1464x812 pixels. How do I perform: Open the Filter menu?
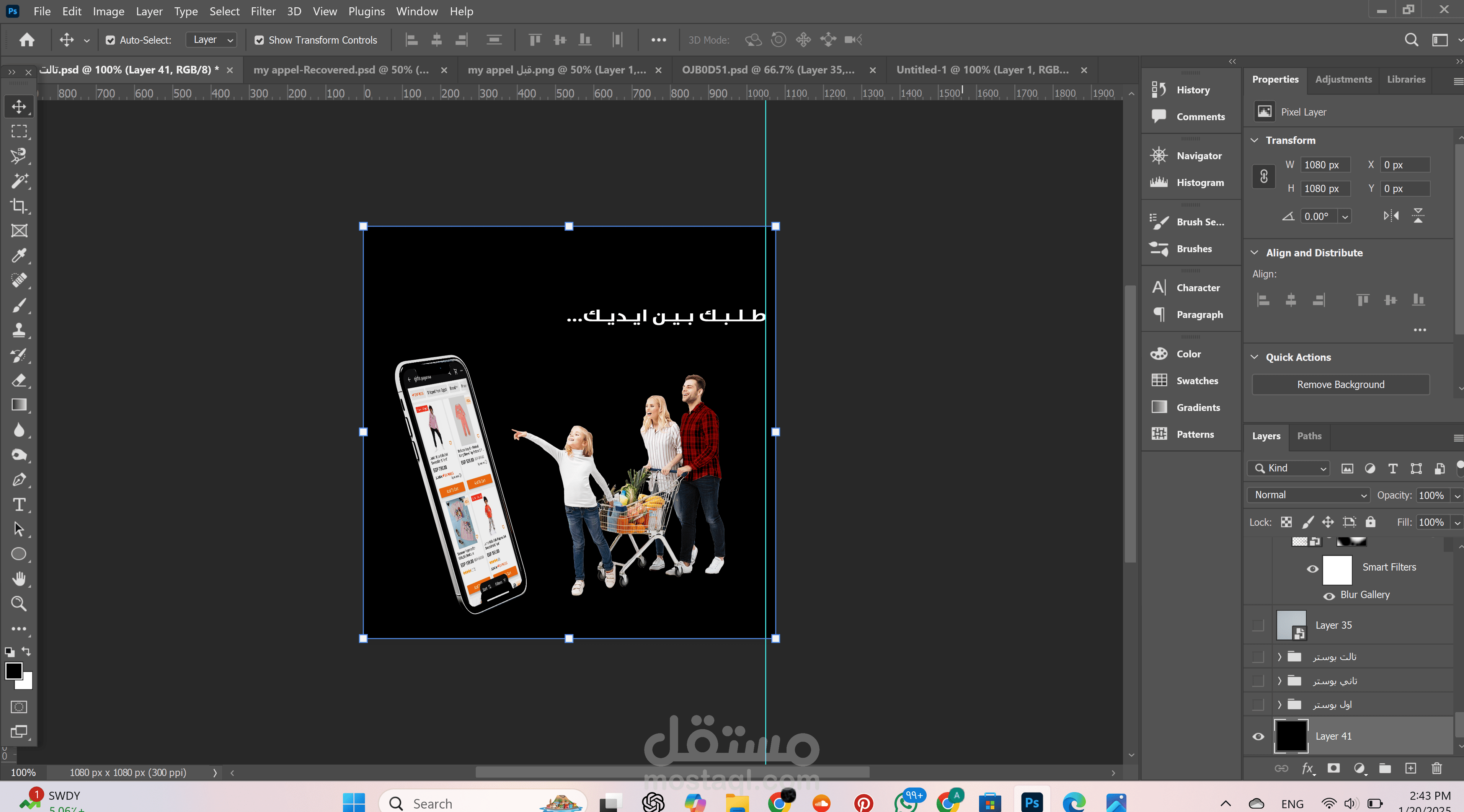pos(263,11)
